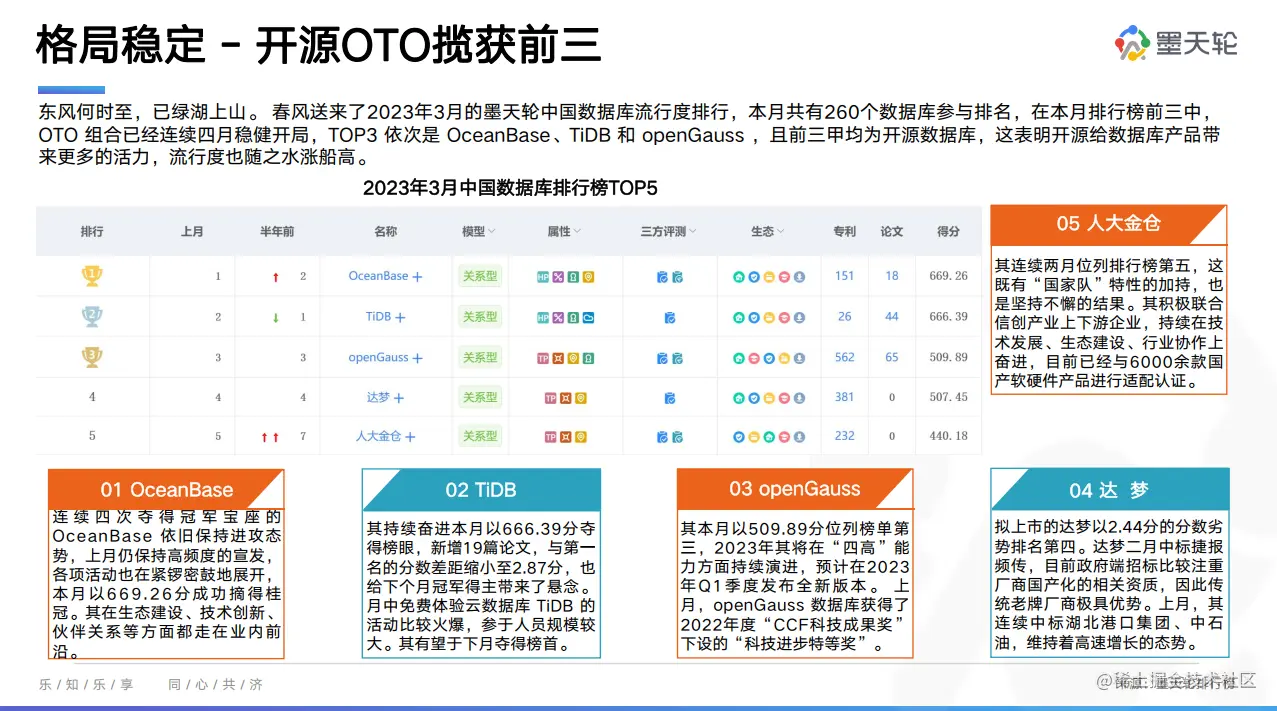Open the 模型 column filter dropdown
This screenshot has width=1277, height=711.
tap(492, 232)
